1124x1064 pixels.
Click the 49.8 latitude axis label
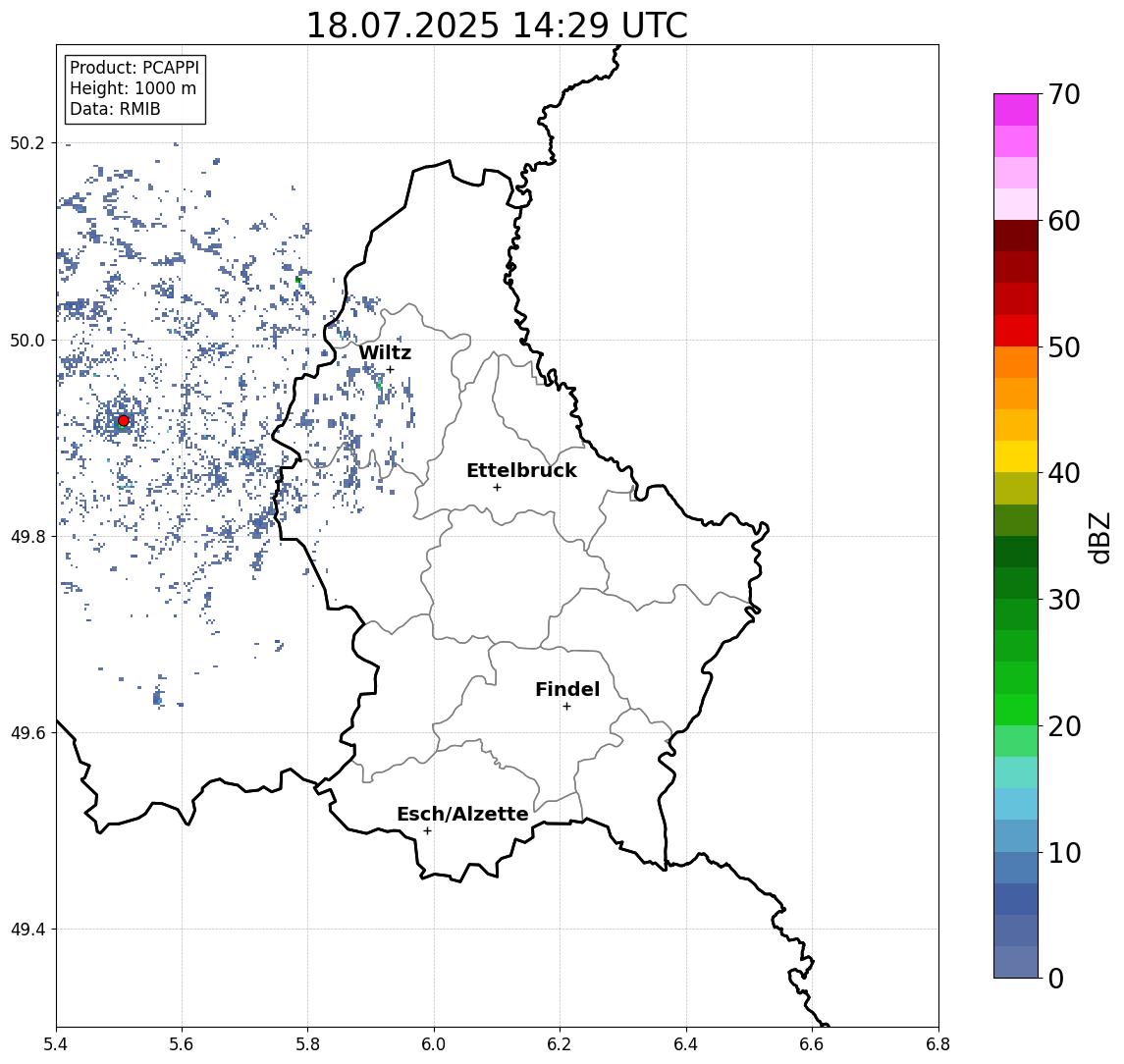pyautogui.click(x=27, y=536)
